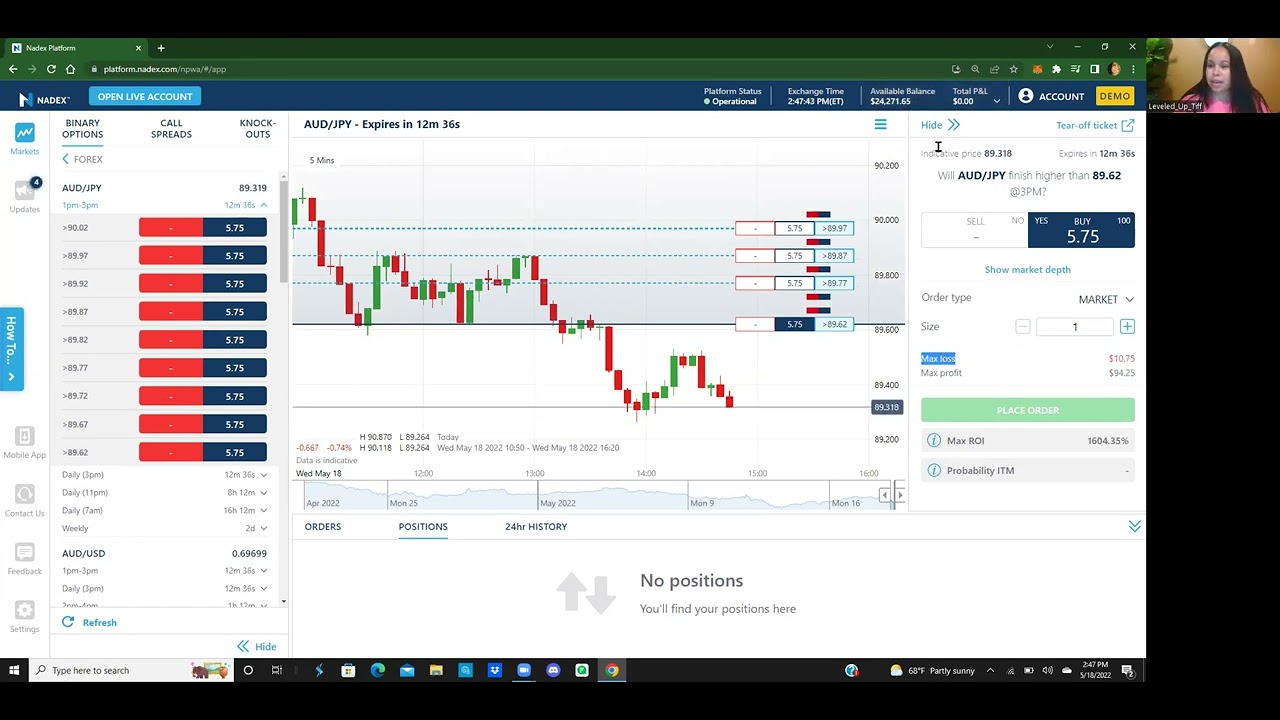Decrease order size with minus button
1280x720 pixels.
pos(1022,327)
